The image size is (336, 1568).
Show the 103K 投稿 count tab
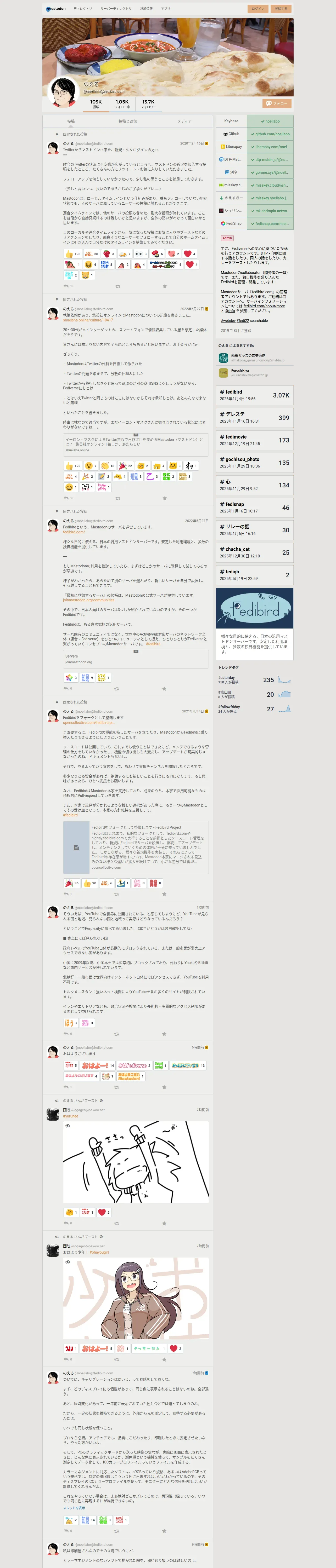96,104
